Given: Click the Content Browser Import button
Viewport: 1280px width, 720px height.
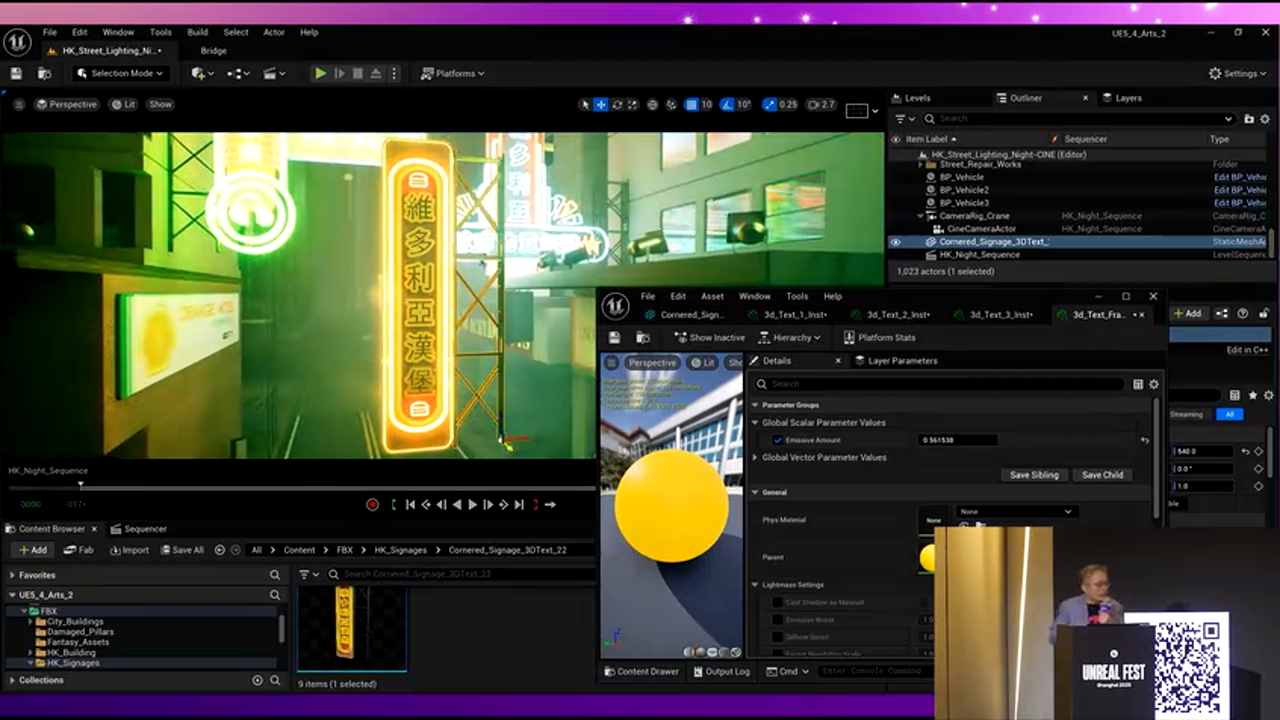Looking at the screenshot, I should 128,550.
